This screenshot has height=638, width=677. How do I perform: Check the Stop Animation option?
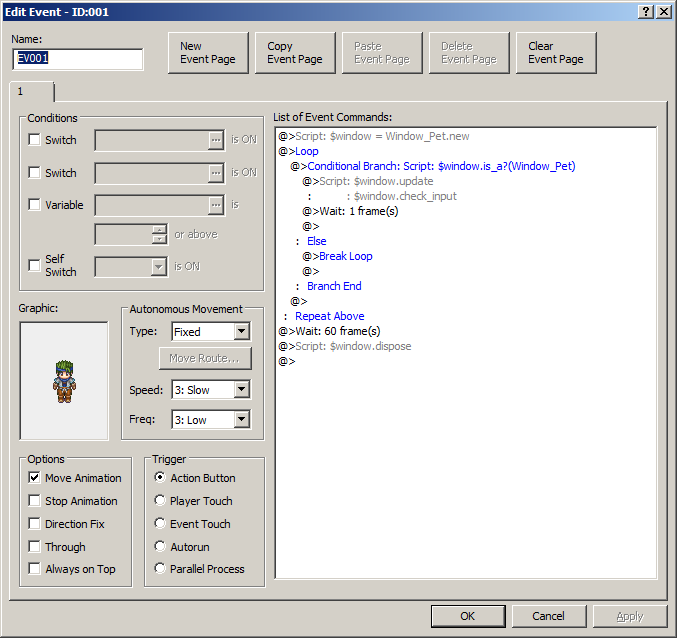point(34,500)
